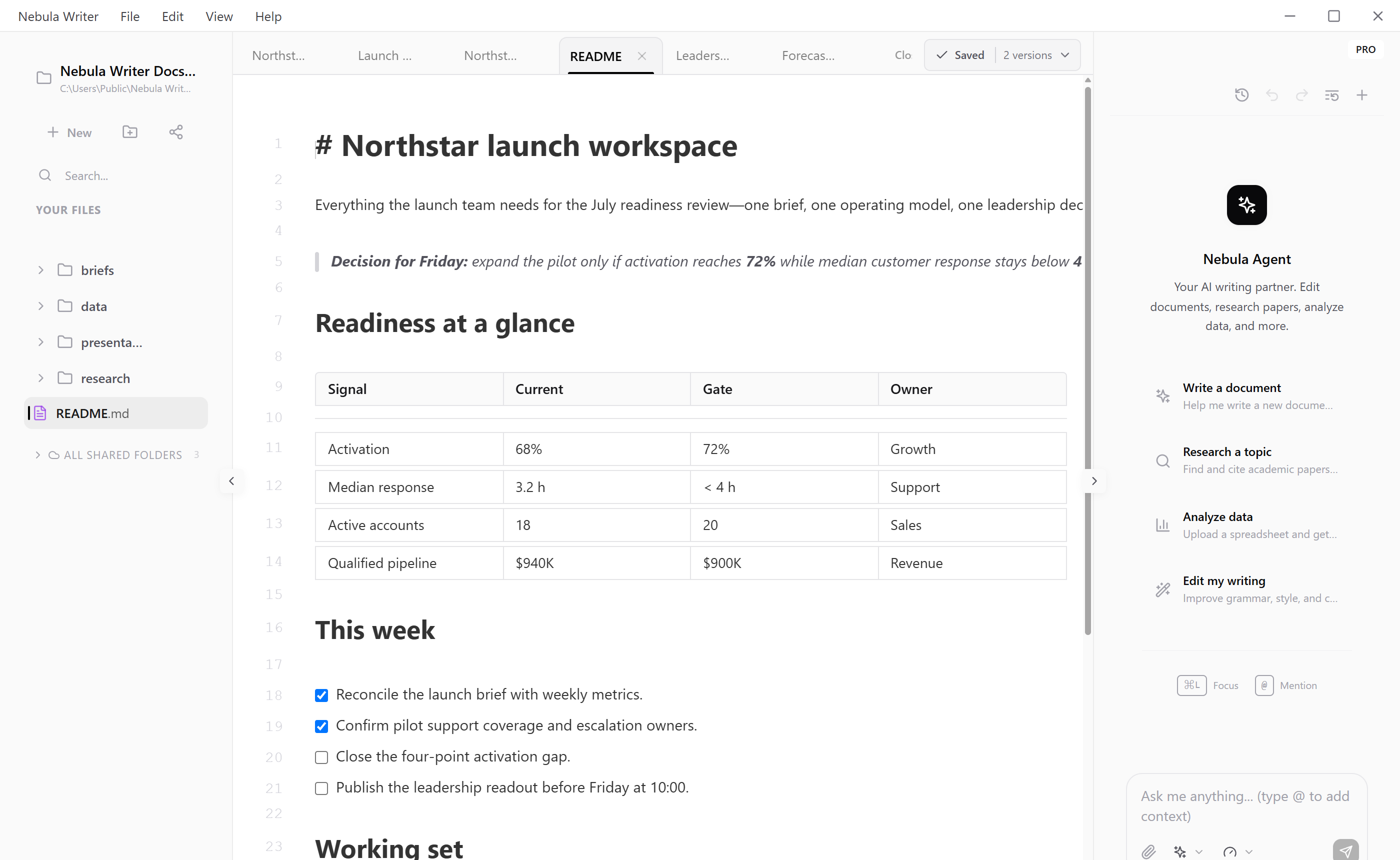
Task: Select the Write a document suggestion
Action: point(1246,396)
